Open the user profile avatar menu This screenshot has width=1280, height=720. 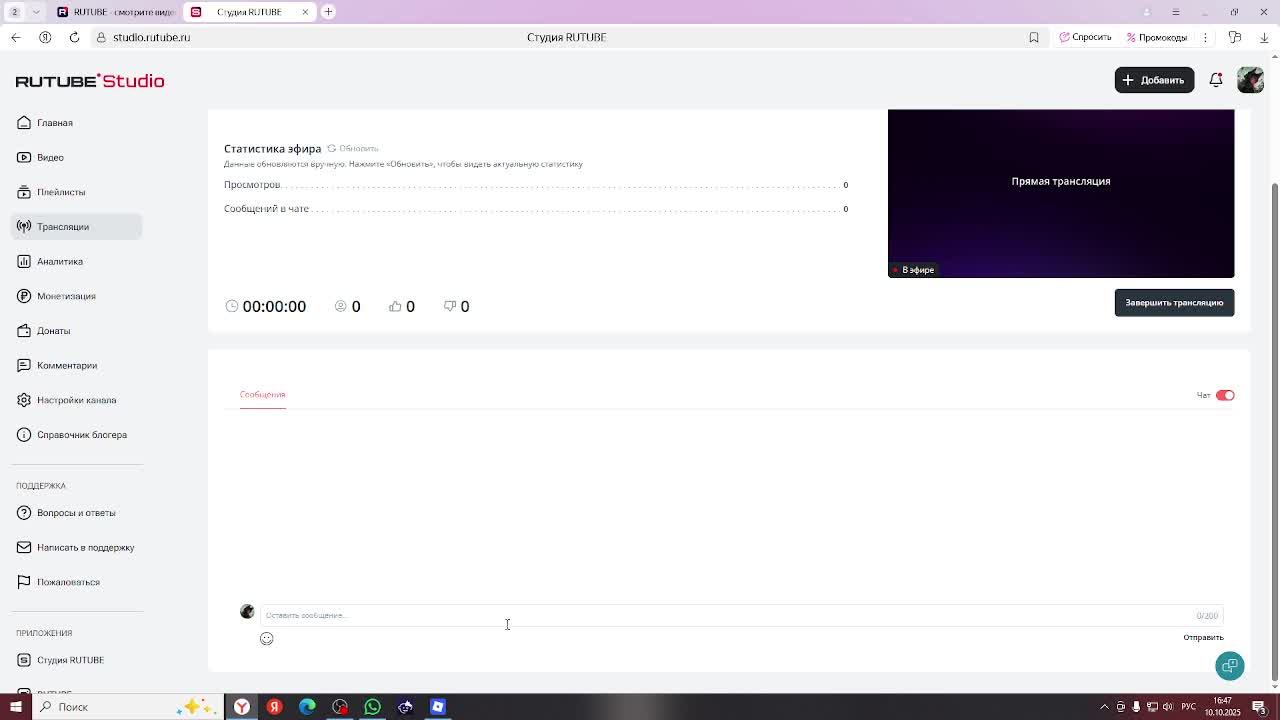[x=1250, y=80]
